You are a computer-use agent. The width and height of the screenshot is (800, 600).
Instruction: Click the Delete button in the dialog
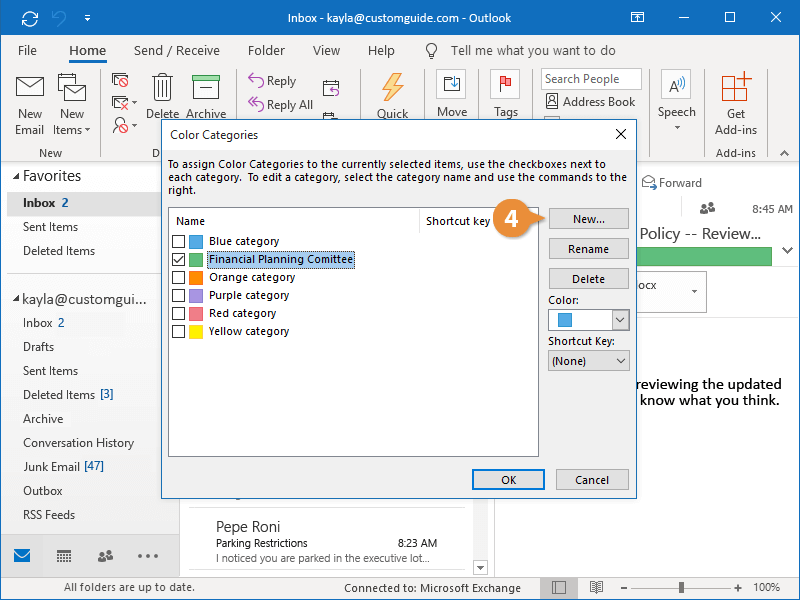589,279
